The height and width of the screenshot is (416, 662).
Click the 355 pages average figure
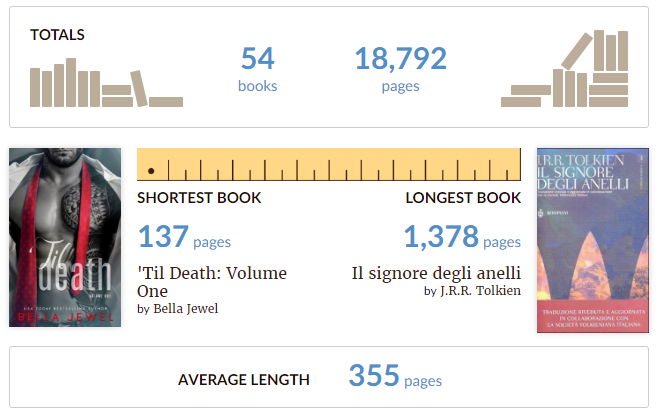pos(373,377)
